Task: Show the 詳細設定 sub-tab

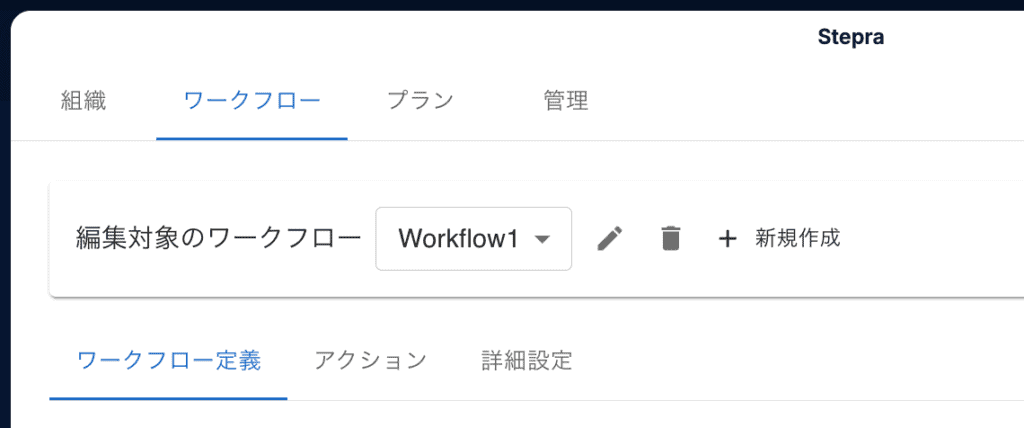Action: pos(526,361)
